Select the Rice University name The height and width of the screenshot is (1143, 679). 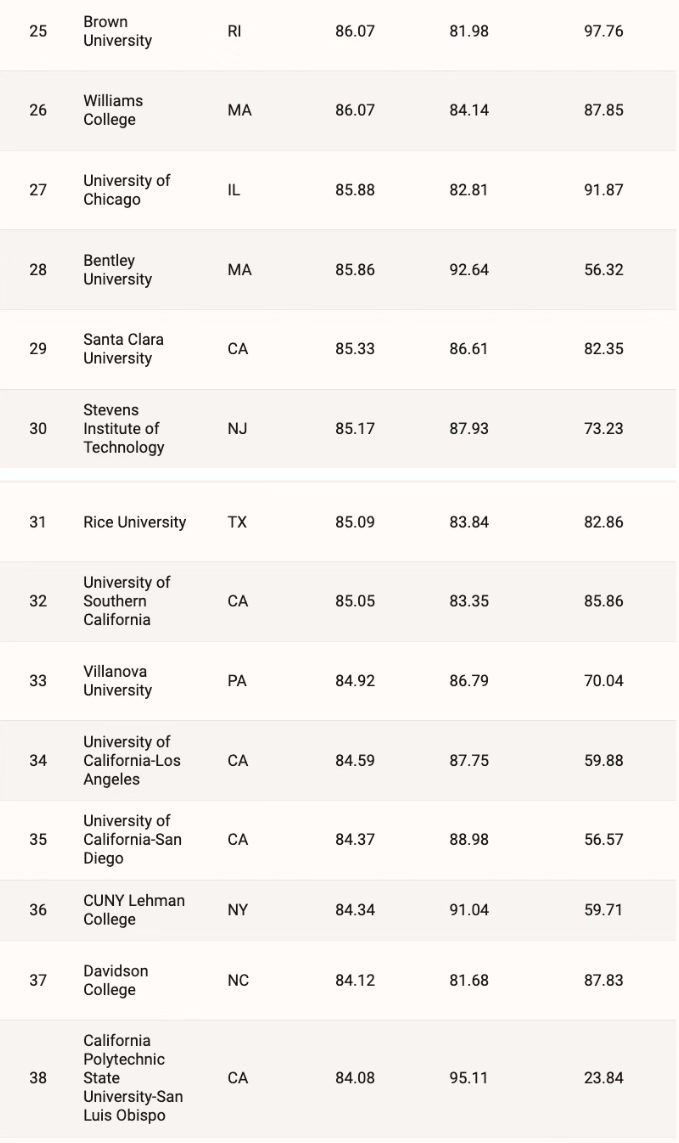135,522
